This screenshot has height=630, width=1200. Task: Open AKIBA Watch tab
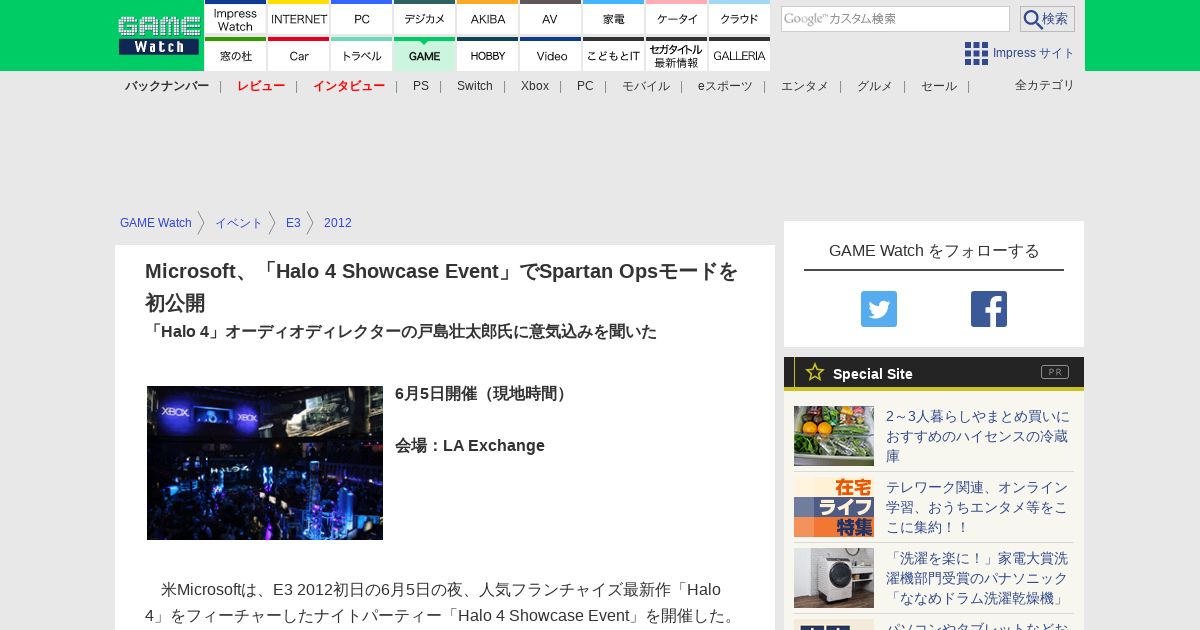[488, 17]
